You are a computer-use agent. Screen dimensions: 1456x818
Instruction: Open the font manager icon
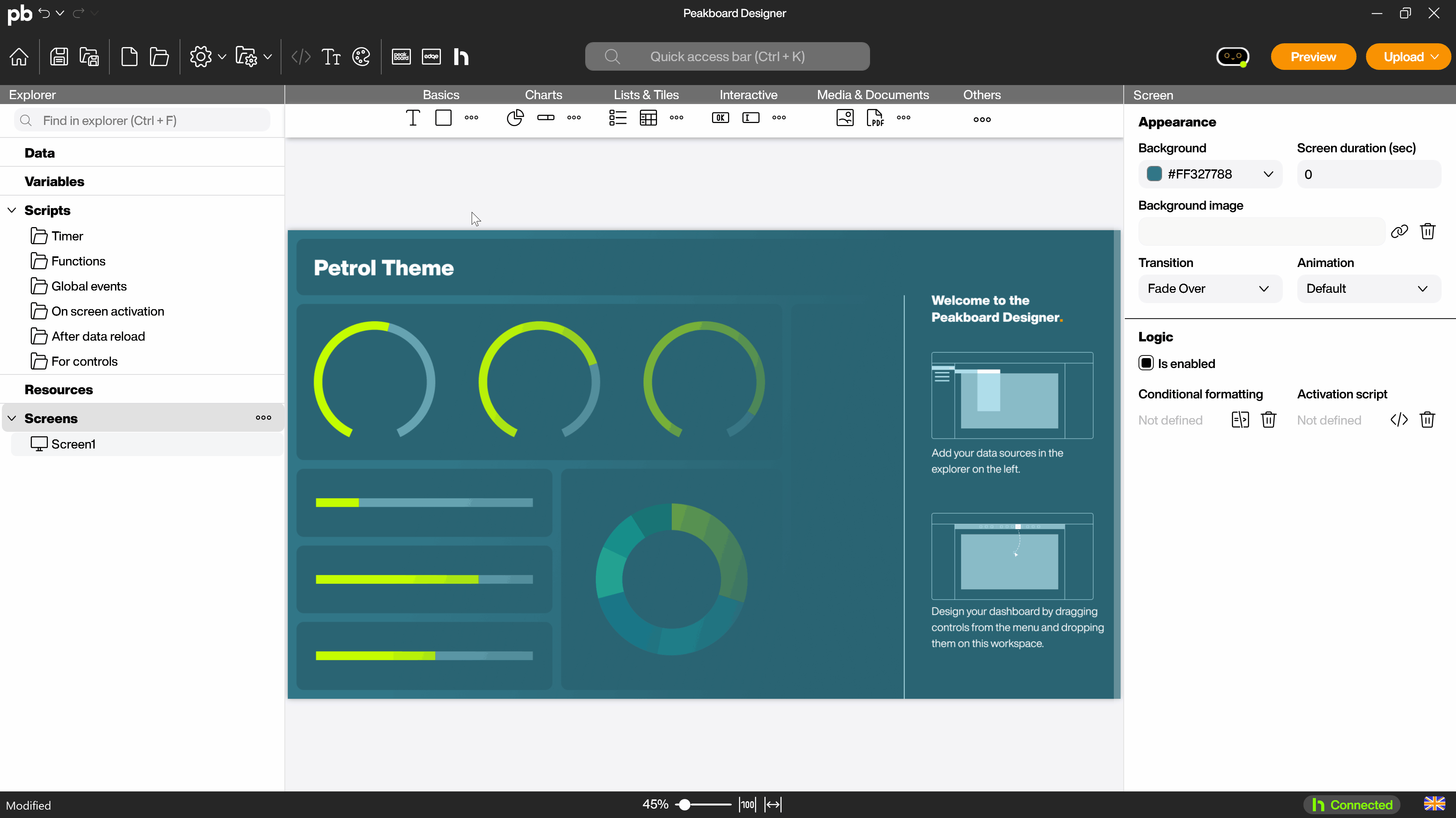(331, 57)
